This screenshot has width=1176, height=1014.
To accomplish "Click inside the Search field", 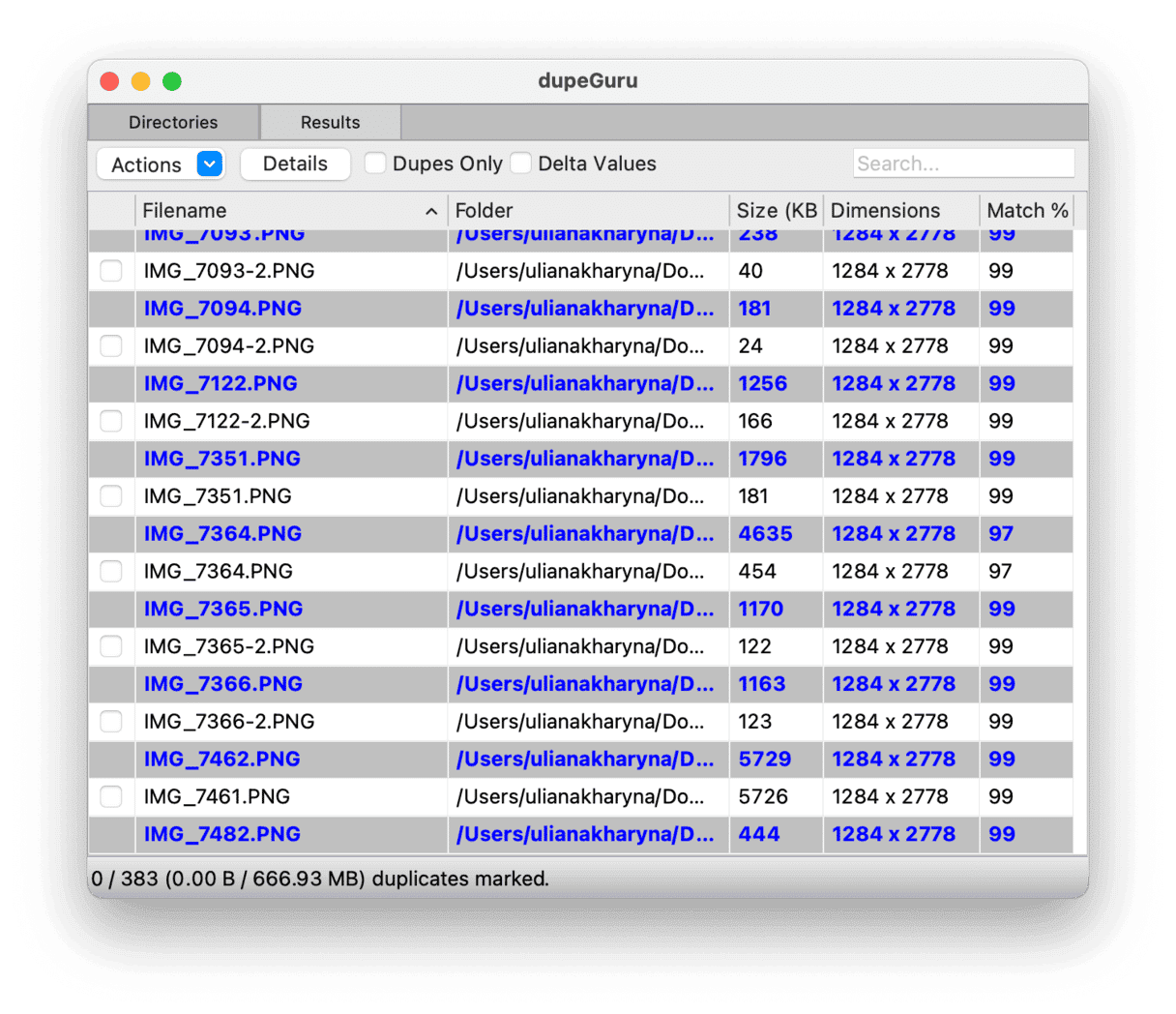I will [x=963, y=163].
